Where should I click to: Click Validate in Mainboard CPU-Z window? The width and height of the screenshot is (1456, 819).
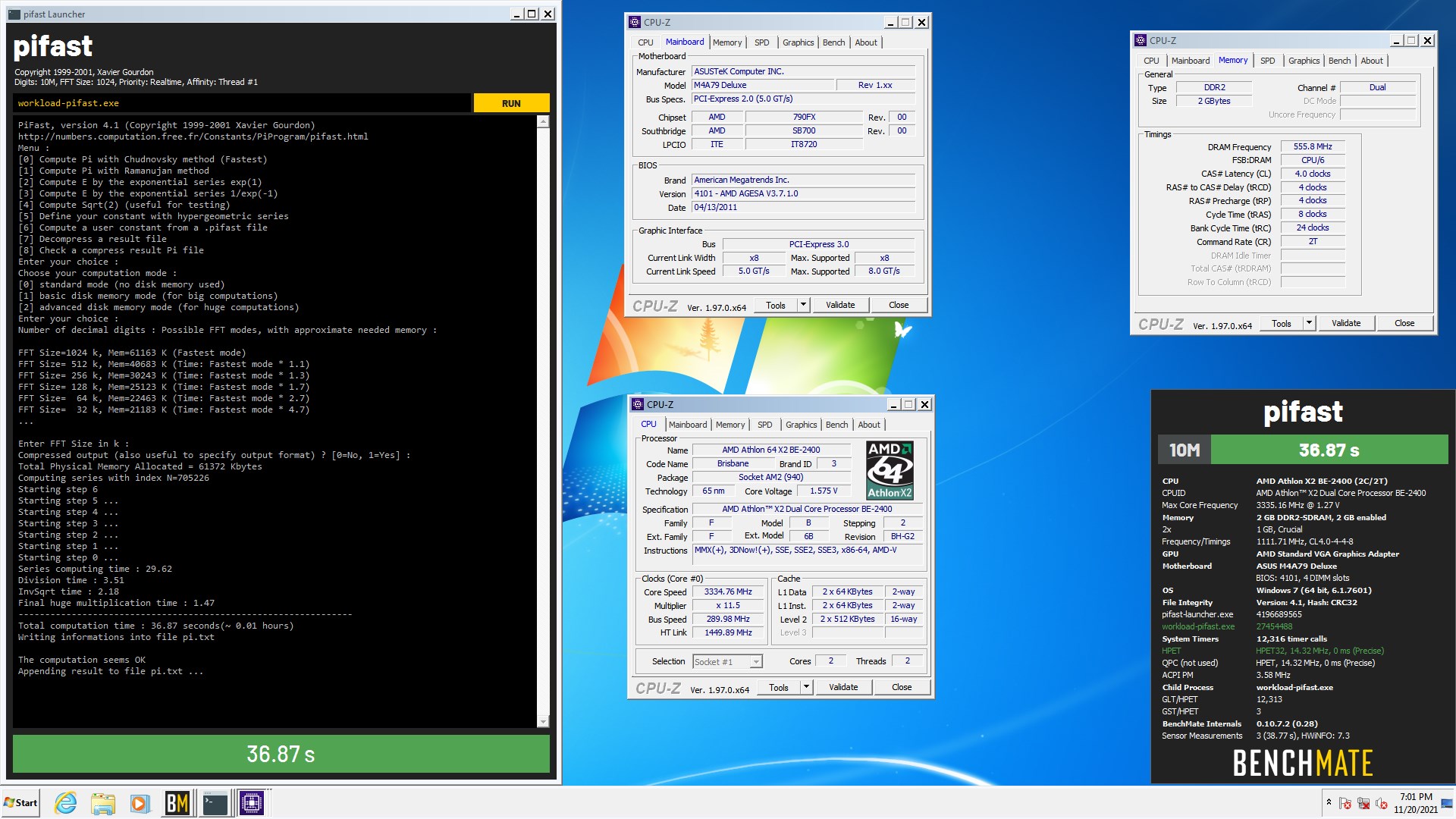coord(840,305)
